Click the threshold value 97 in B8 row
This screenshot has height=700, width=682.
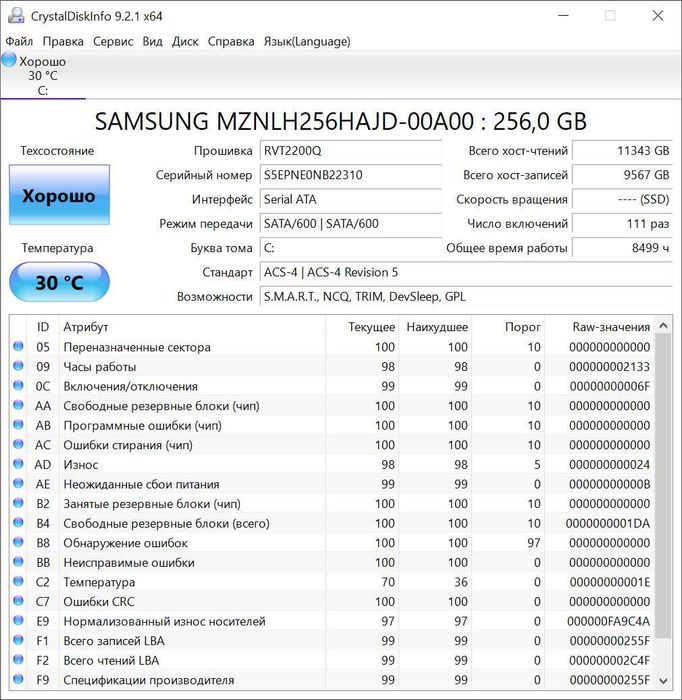point(533,543)
